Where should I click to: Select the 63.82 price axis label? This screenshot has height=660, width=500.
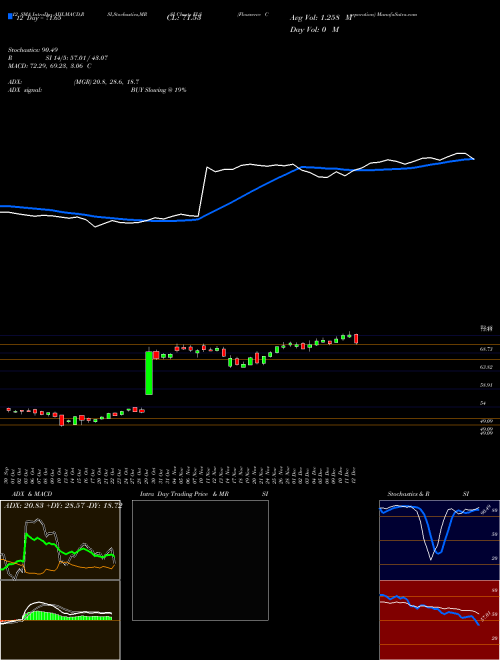pos(487,367)
